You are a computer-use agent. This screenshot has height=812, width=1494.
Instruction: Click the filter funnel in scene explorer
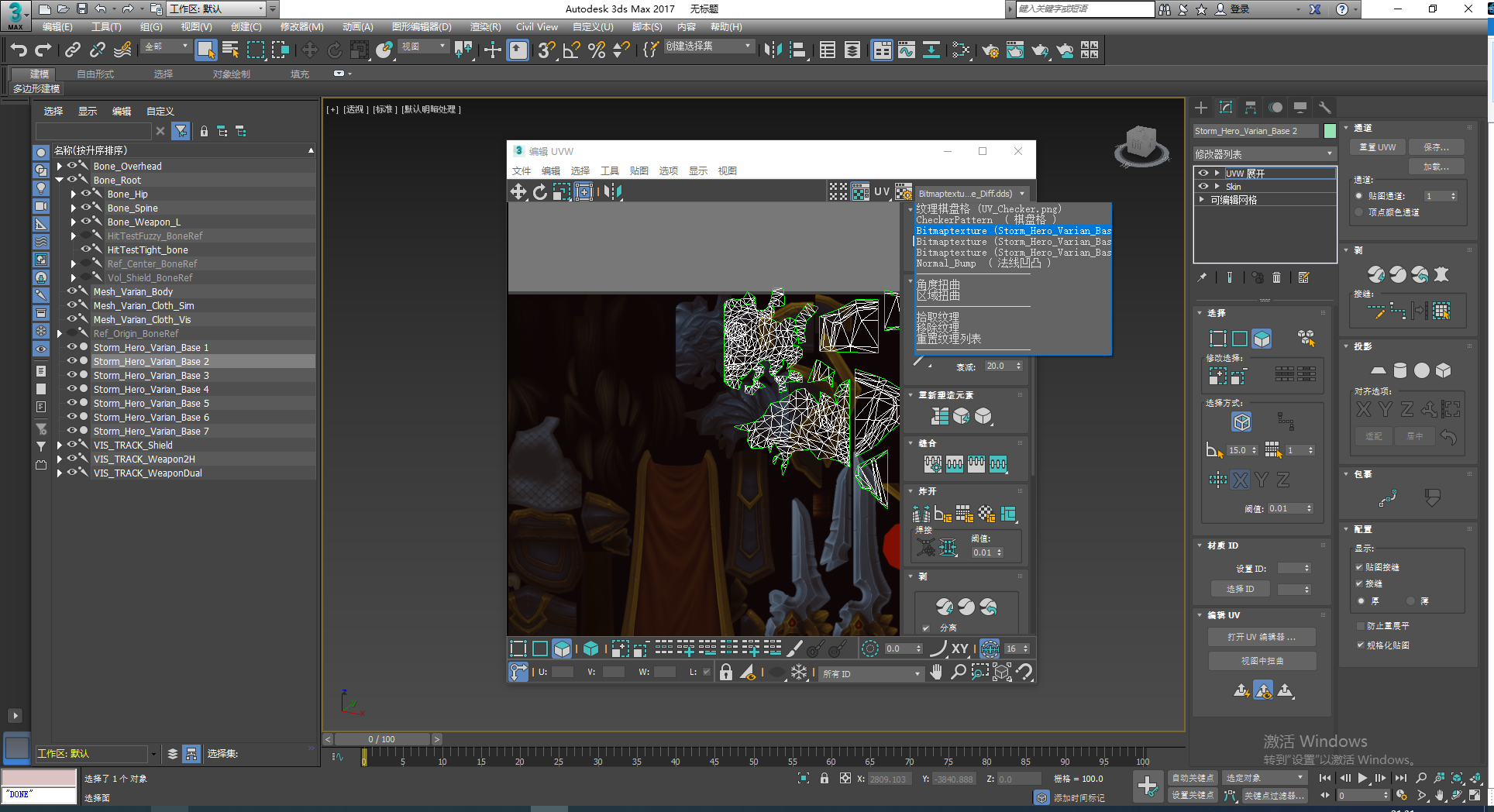181,131
